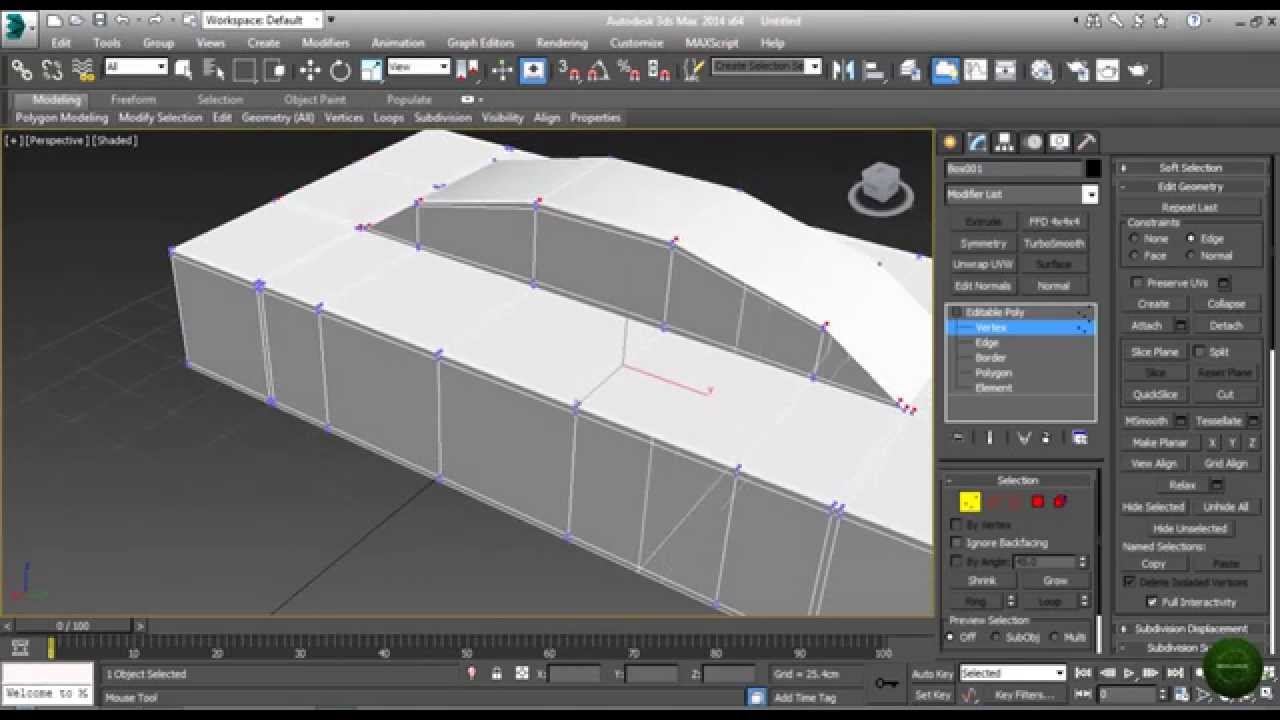Image resolution: width=1280 pixels, height=720 pixels.
Task: Click the Align tool icon
Action: point(873,70)
